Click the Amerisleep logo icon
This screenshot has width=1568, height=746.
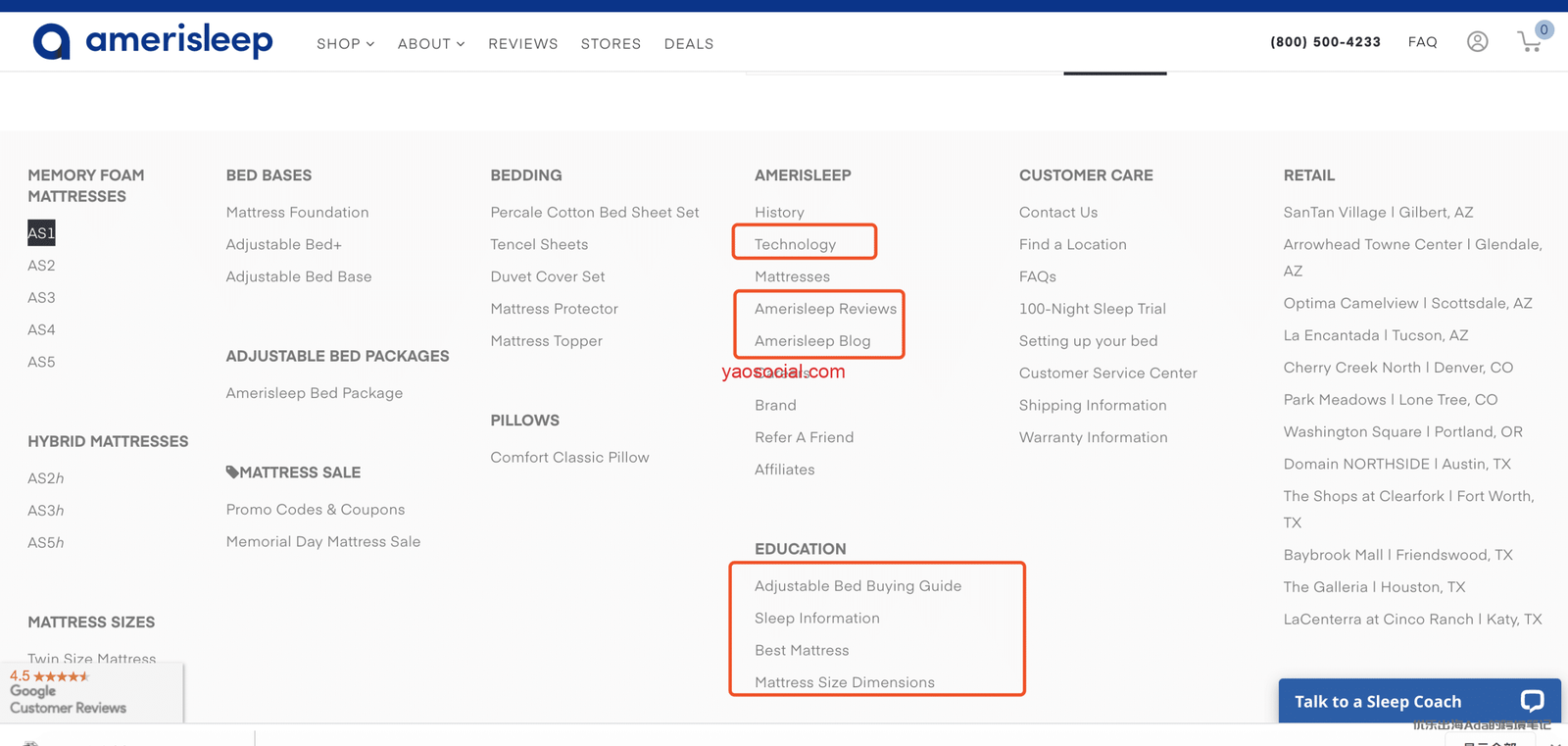point(52,42)
